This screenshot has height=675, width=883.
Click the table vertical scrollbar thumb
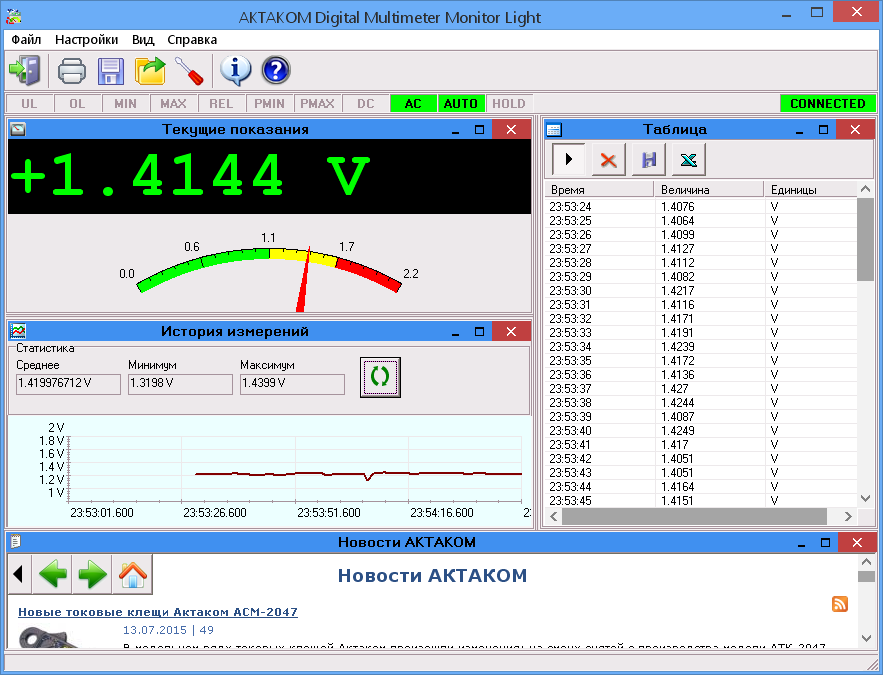pyautogui.click(x=866, y=240)
